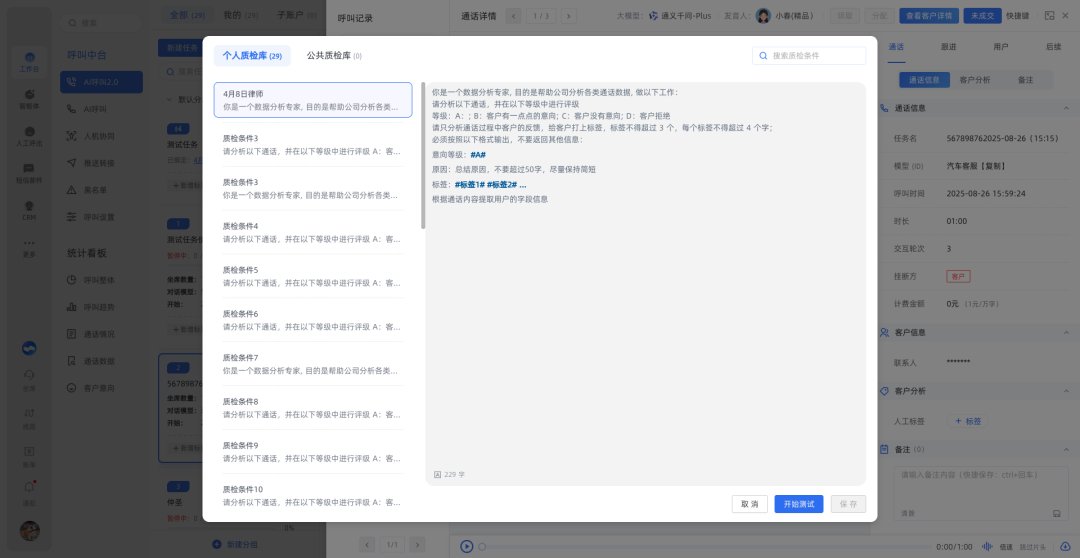This screenshot has height=558, width=1080.
Task: Click the 搜索质检条件 search field
Action: click(x=815, y=56)
